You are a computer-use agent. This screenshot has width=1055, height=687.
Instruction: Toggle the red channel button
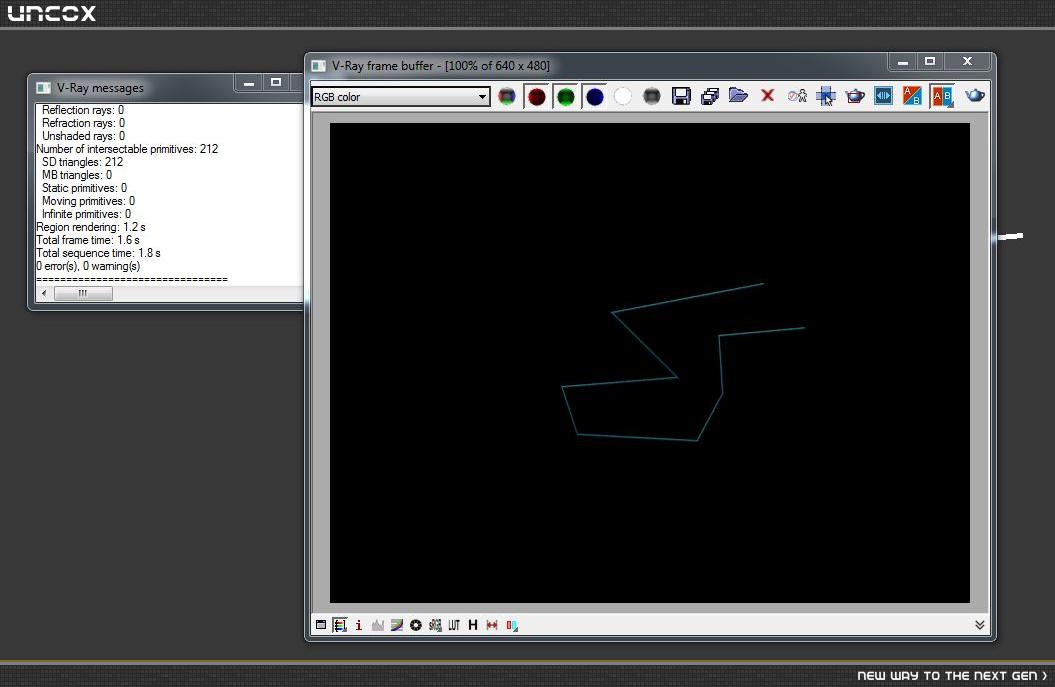pos(536,97)
